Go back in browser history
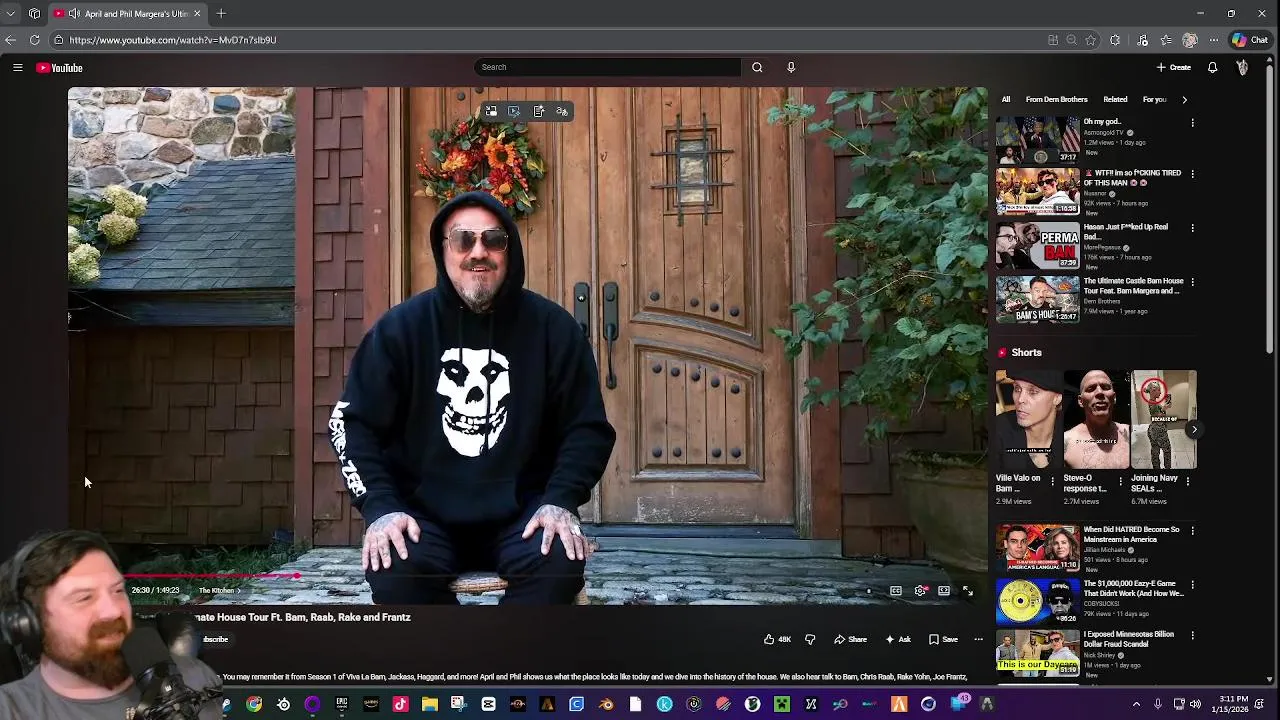1280x720 pixels. [10, 40]
